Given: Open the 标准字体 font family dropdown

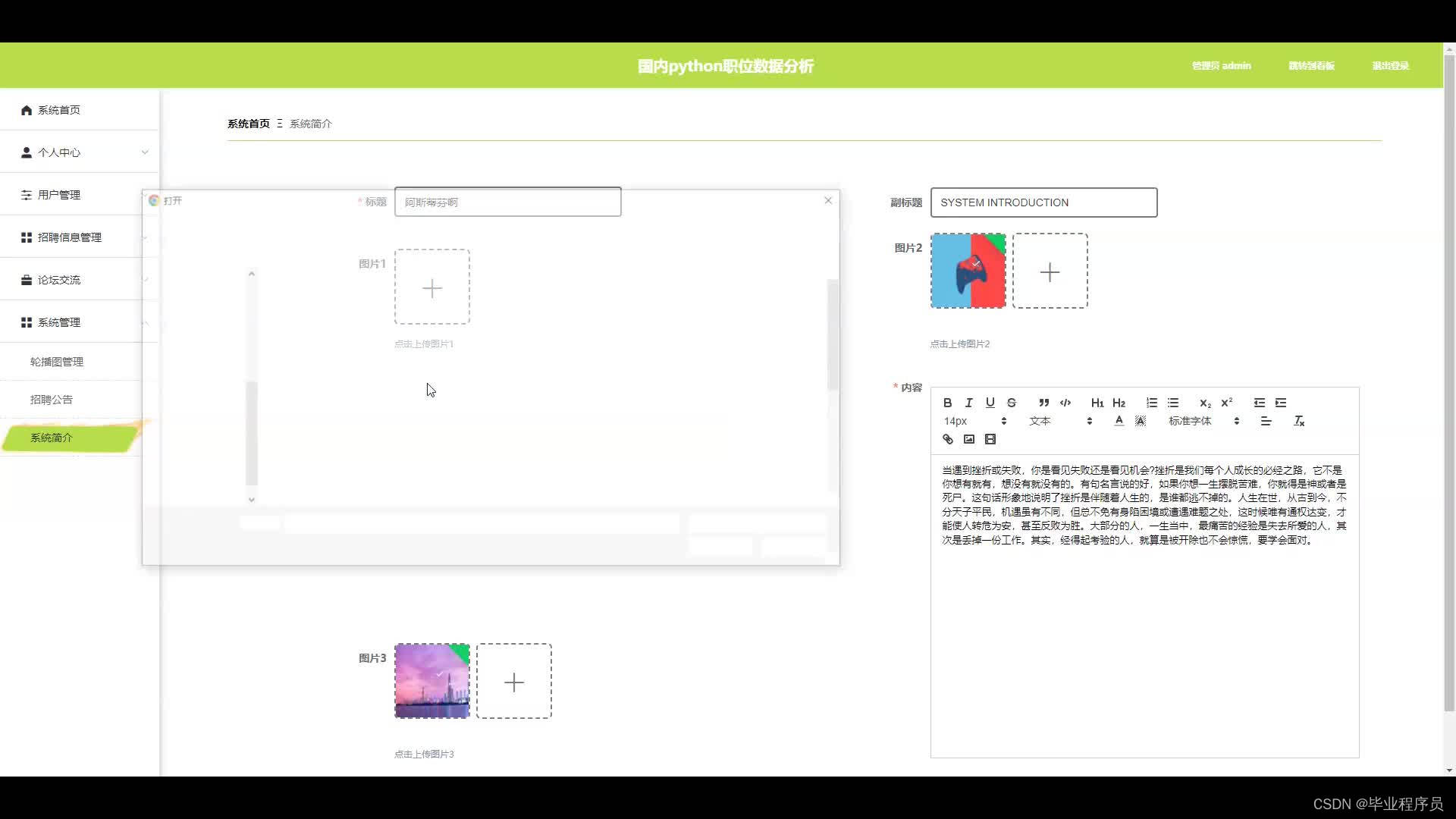Looking at the screenshot, I should coord(1203,421).
